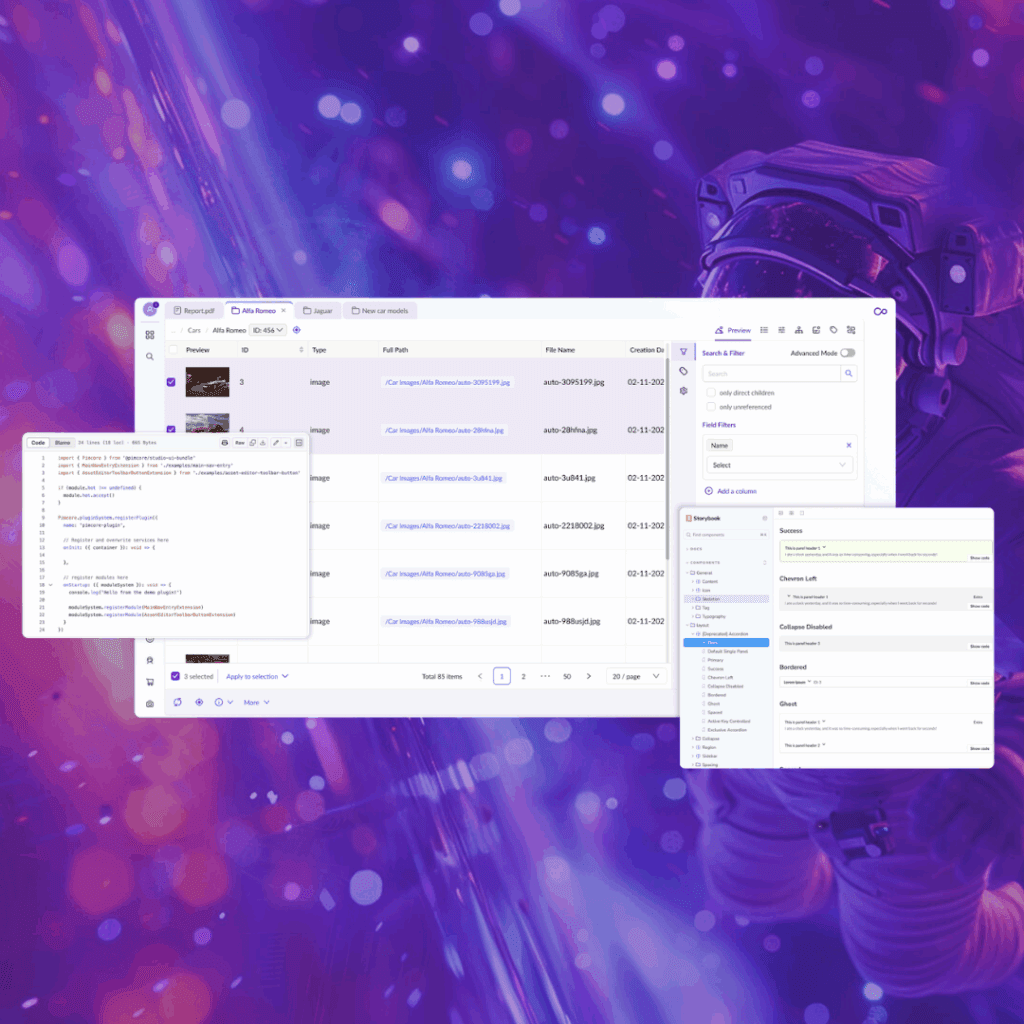Toggle the Advanced Mode switch
Viewport: 1024px width, 1024px height.
(848, 353)
